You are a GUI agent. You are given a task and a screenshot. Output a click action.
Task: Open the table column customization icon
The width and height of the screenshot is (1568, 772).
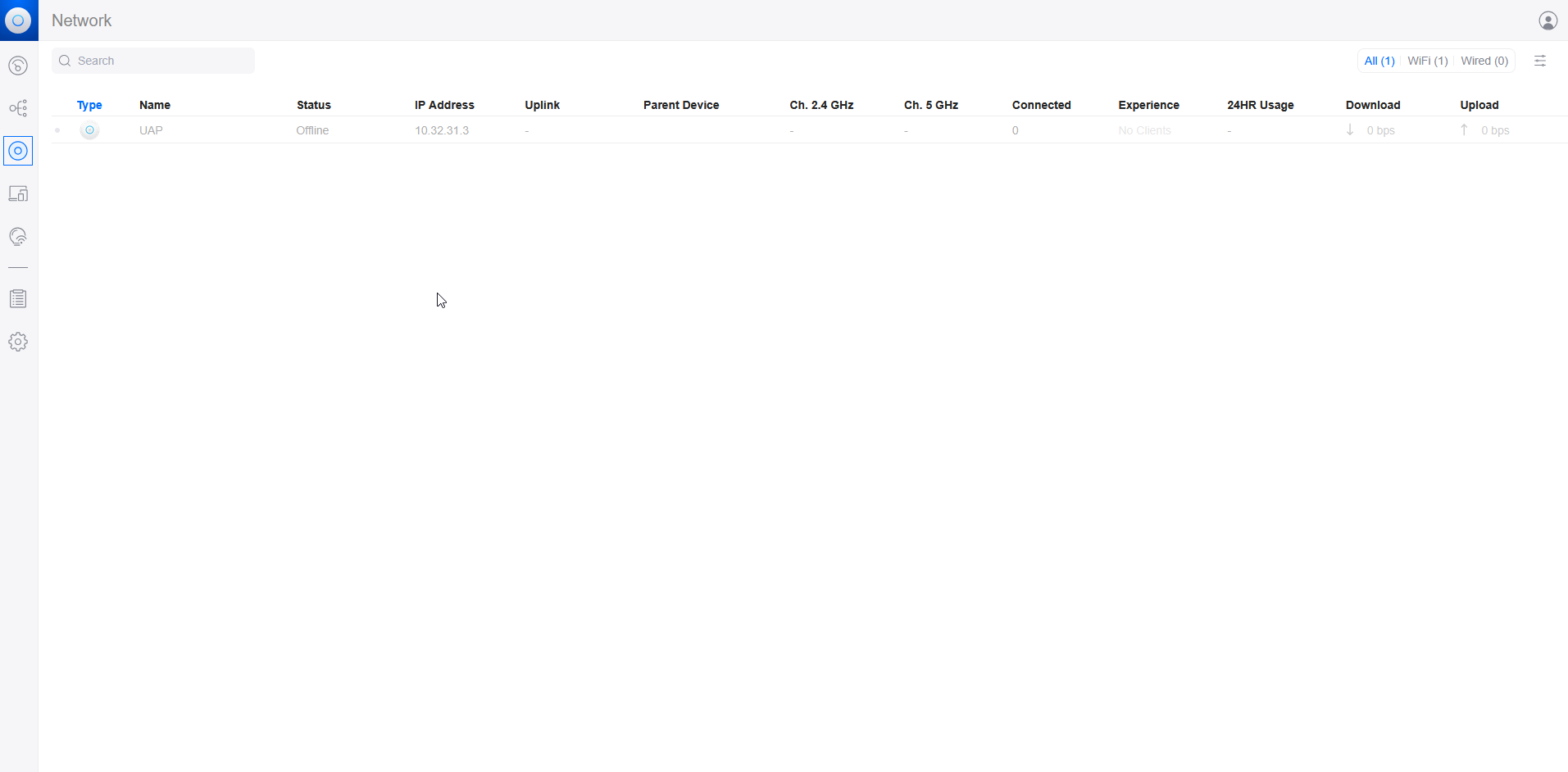[1540, 61]
